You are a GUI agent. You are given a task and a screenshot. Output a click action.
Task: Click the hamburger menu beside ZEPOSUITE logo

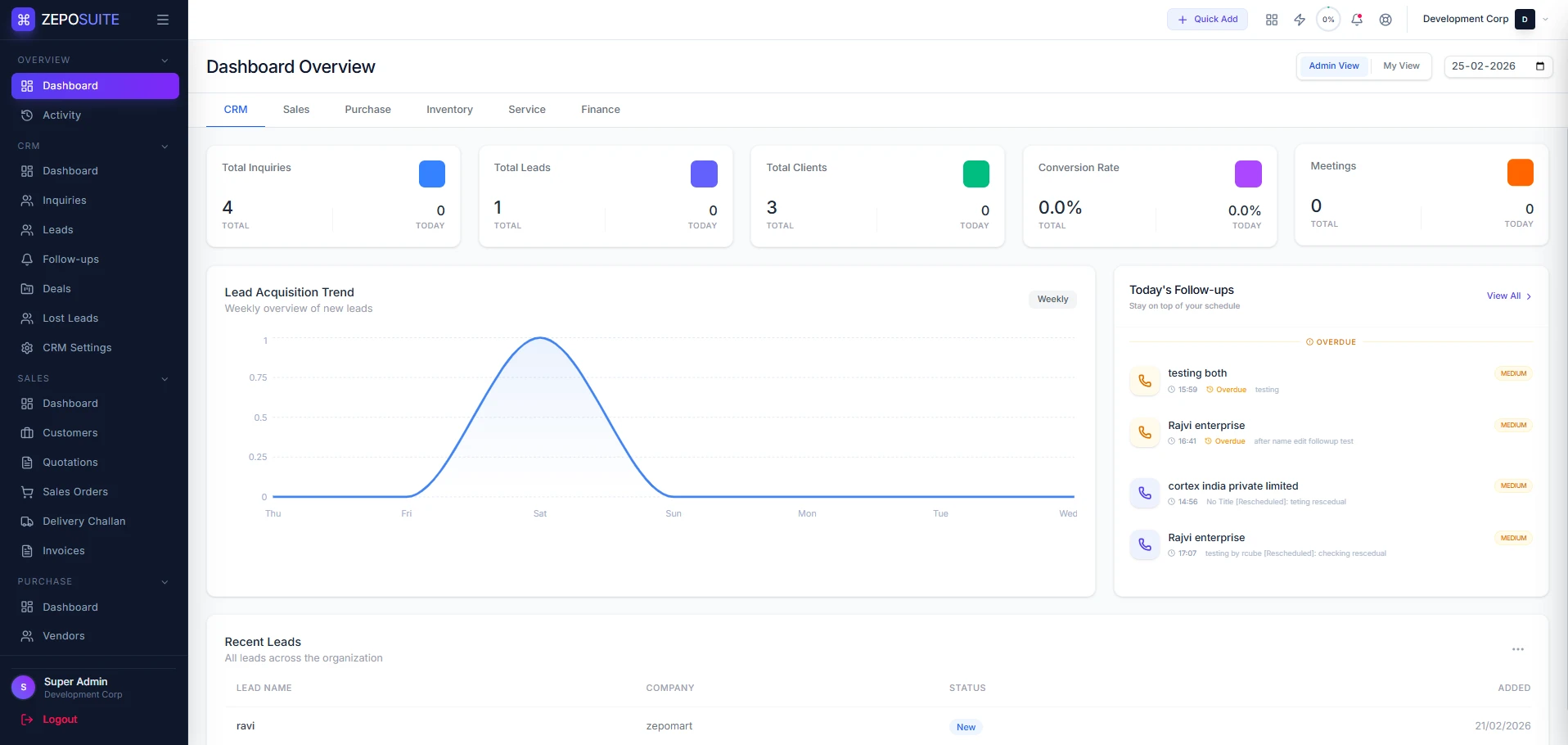click(163, 19)
